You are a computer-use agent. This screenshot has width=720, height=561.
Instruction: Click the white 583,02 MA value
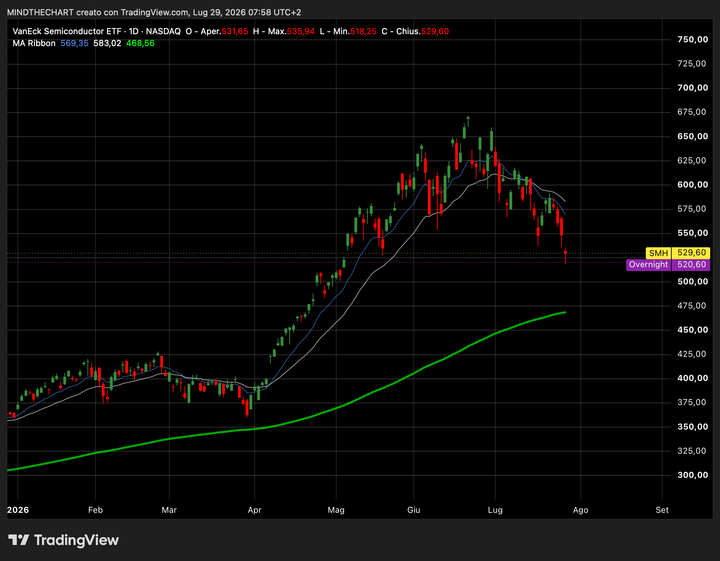pyautogui.click(x=107, y=43)
